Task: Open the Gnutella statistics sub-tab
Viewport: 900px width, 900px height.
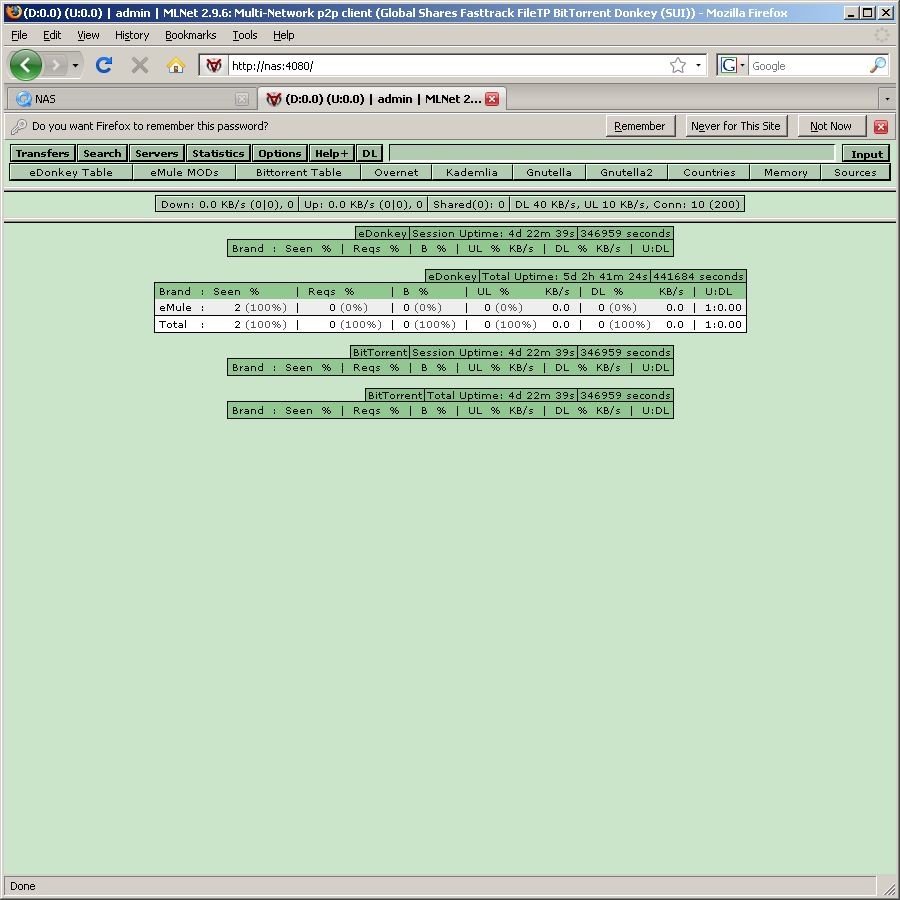Action: click(x=549, y=172)
